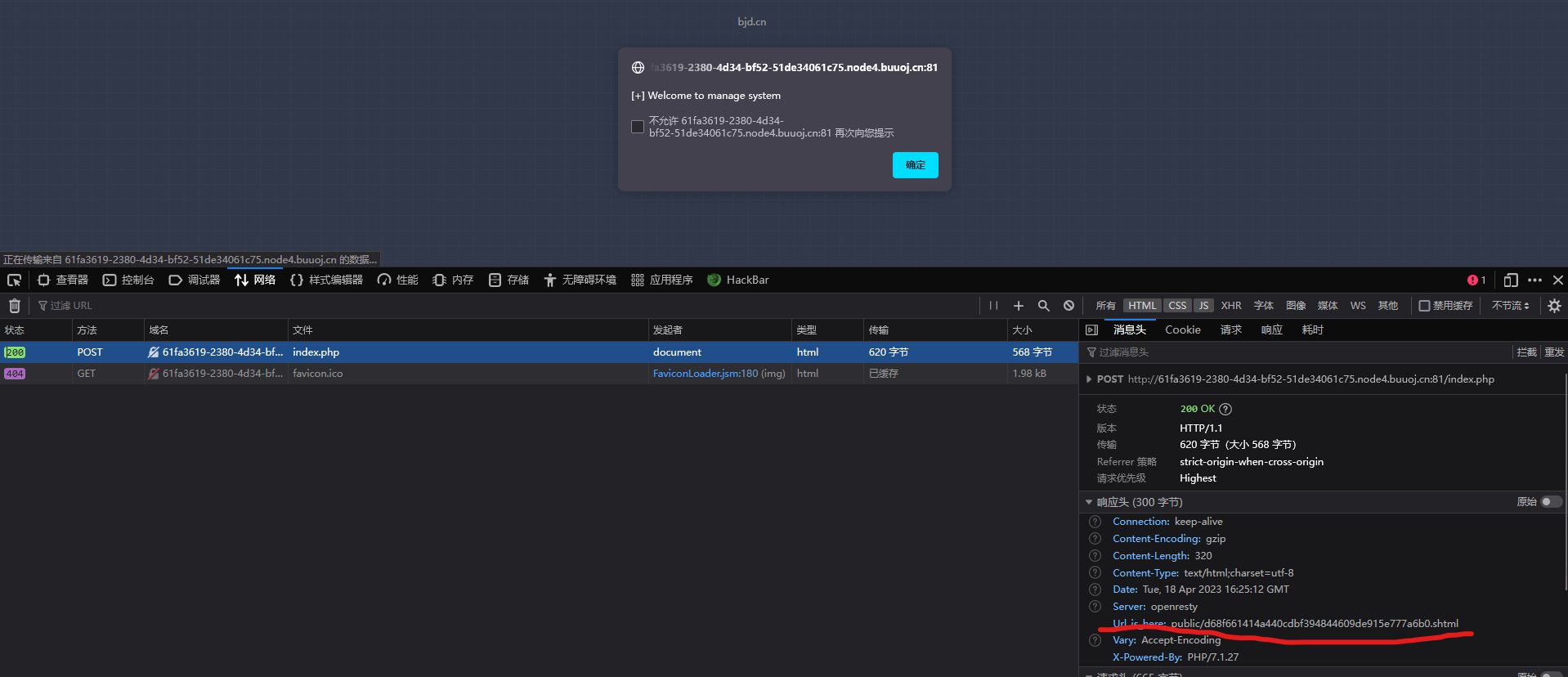The width and height of the screenshot is (1568, 677).
Task: Toggle the CSS request type filter
Action: coord(1177,306)
